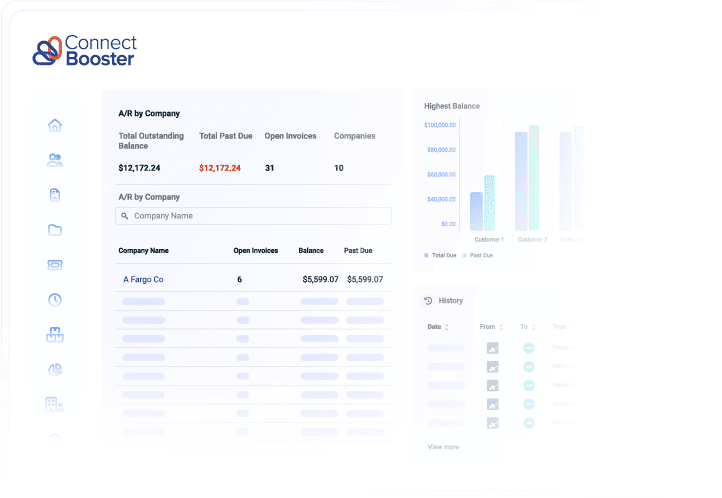Select the payment card sidebar icon
The height and width of the screenshot is (498, 722).
coord(55,265)
